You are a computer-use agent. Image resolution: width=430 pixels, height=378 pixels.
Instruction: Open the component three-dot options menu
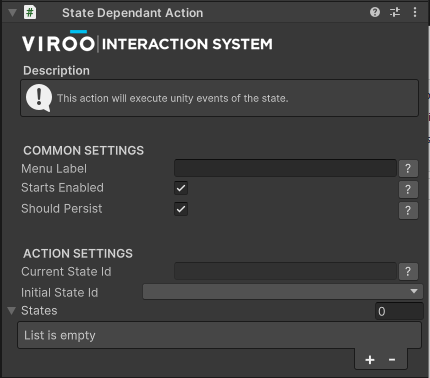tap(415, 12)
